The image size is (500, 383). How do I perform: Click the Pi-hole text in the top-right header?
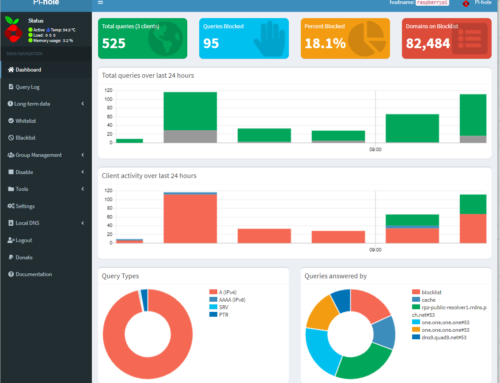point(483,2)
